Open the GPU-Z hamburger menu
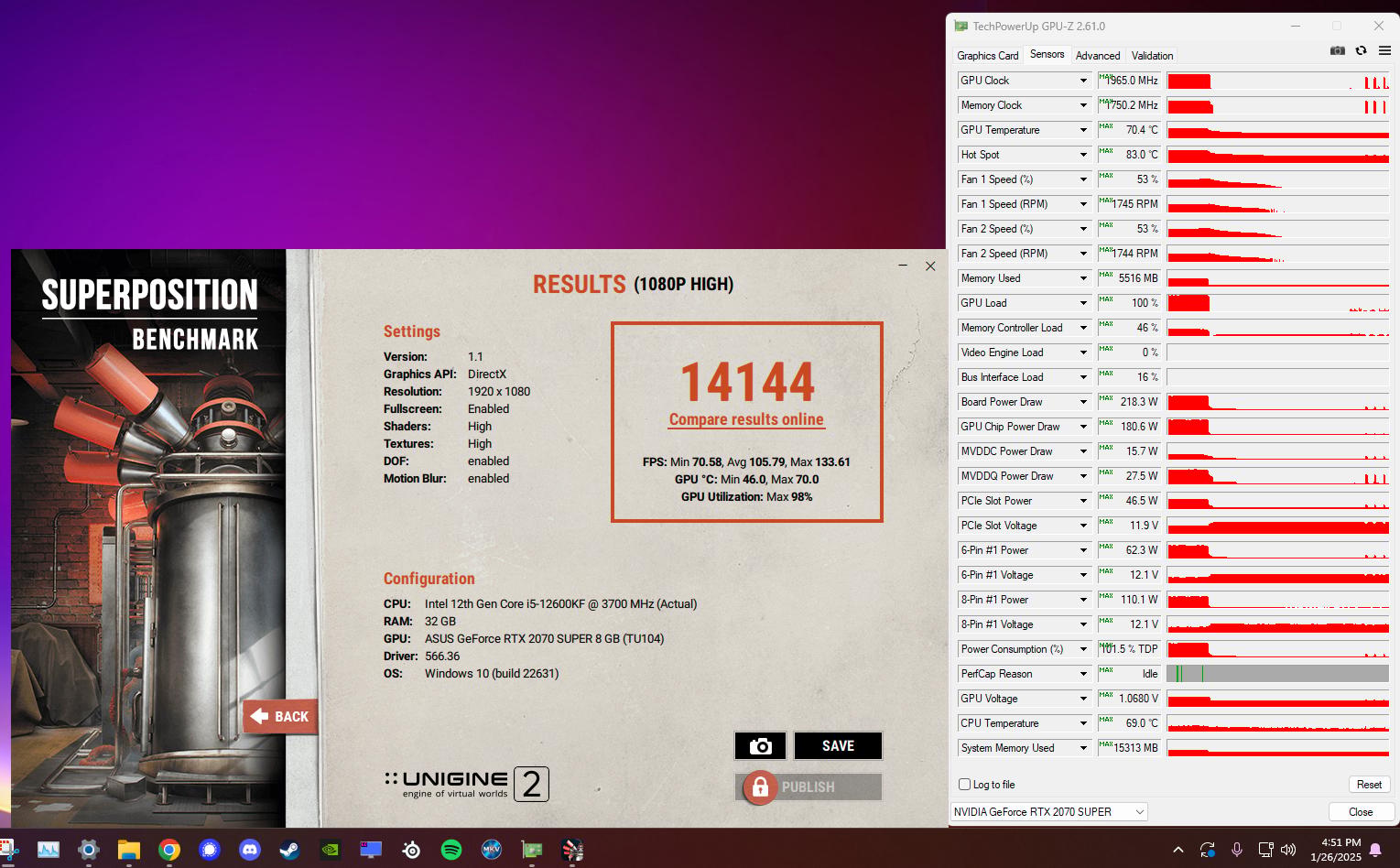Image resolution: width=1400 pixels, height=868 pixels. pyautogui.click(x=1384, y=51)
